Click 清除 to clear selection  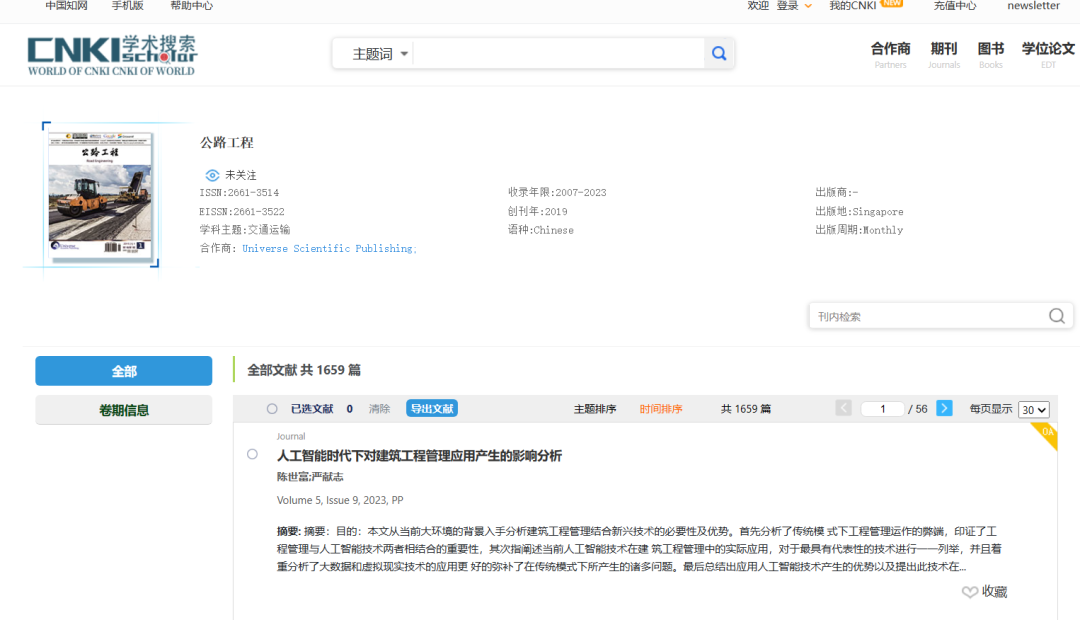tap(380, 409)
